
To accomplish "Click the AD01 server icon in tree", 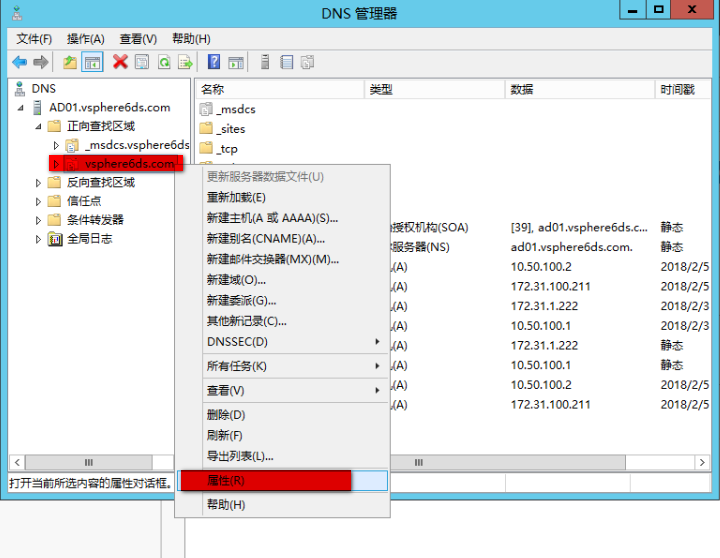I will click(x=38, y=108).
